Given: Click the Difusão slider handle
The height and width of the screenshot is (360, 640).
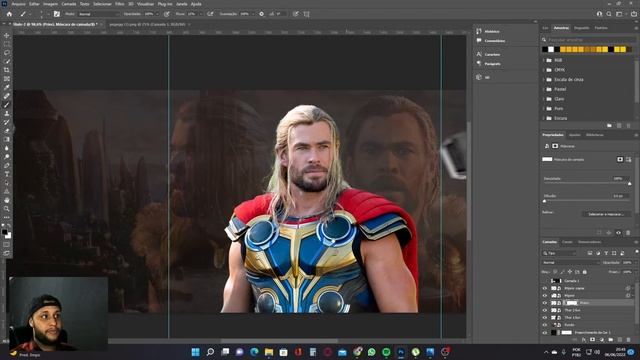Looking at the screenshot, I should [x=544, y=201].
